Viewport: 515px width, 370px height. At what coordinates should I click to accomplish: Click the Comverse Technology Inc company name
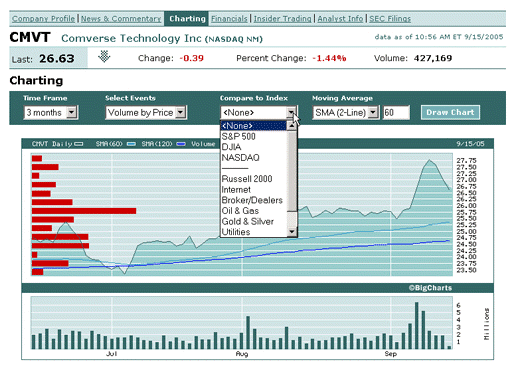131,38
